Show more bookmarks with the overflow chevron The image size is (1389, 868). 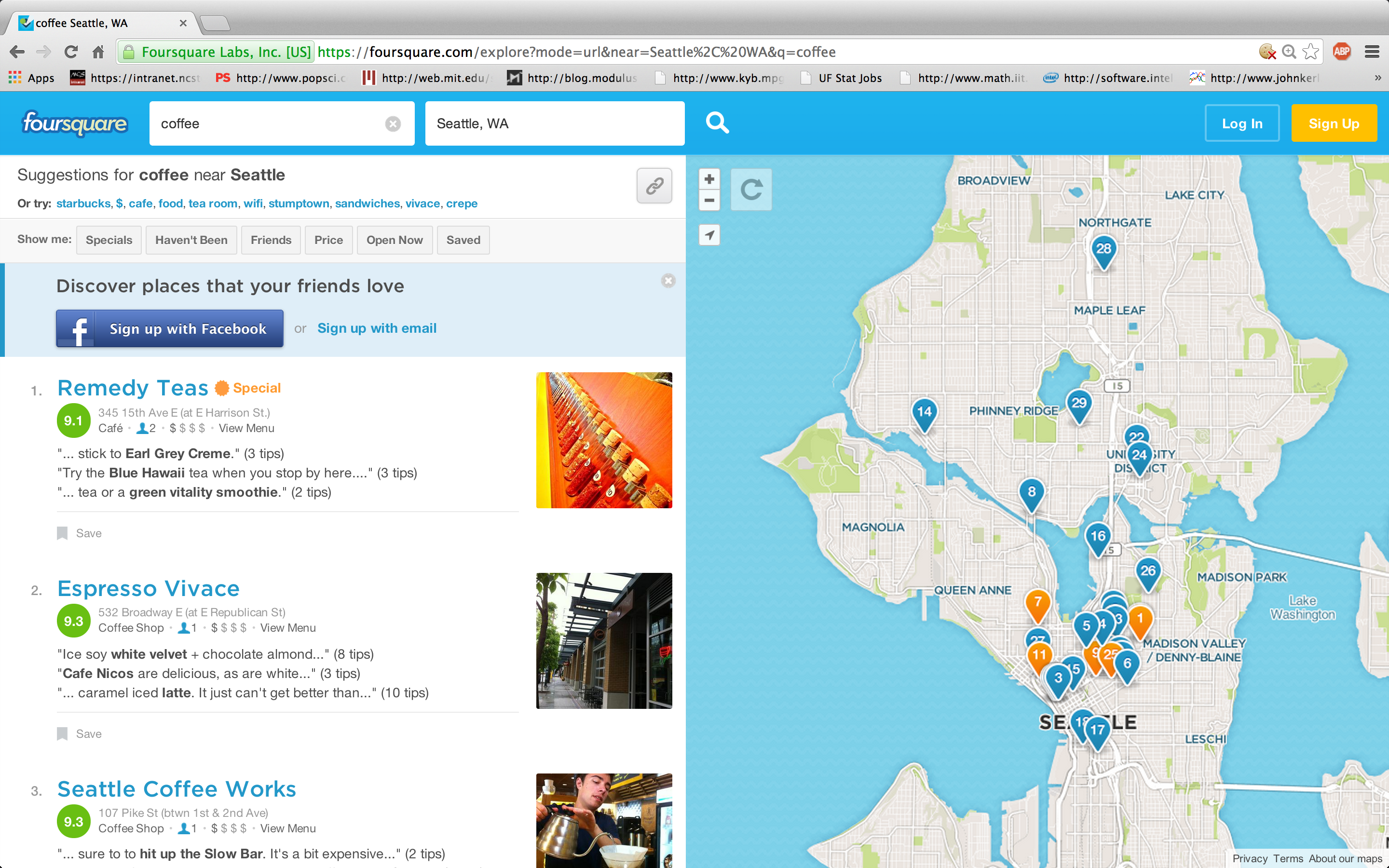1377,78
